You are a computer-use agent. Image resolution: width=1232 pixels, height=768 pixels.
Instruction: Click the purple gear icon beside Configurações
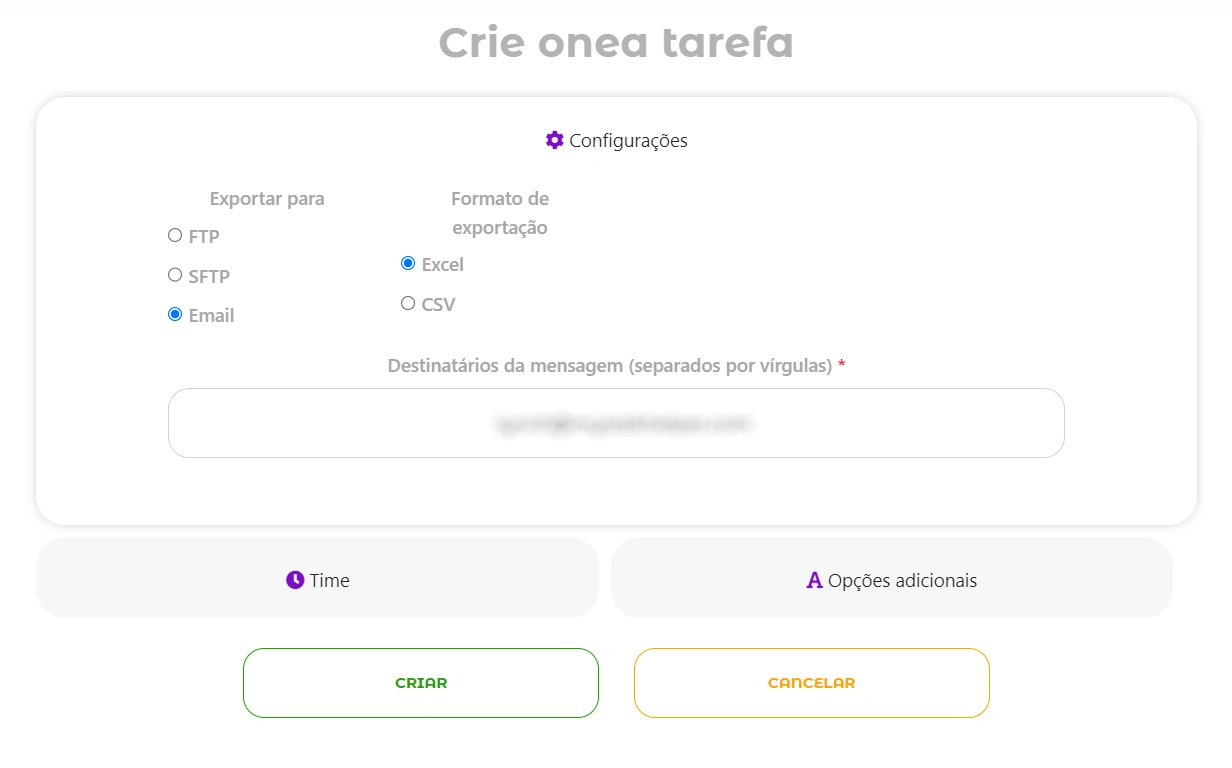(x=555, y=140)
